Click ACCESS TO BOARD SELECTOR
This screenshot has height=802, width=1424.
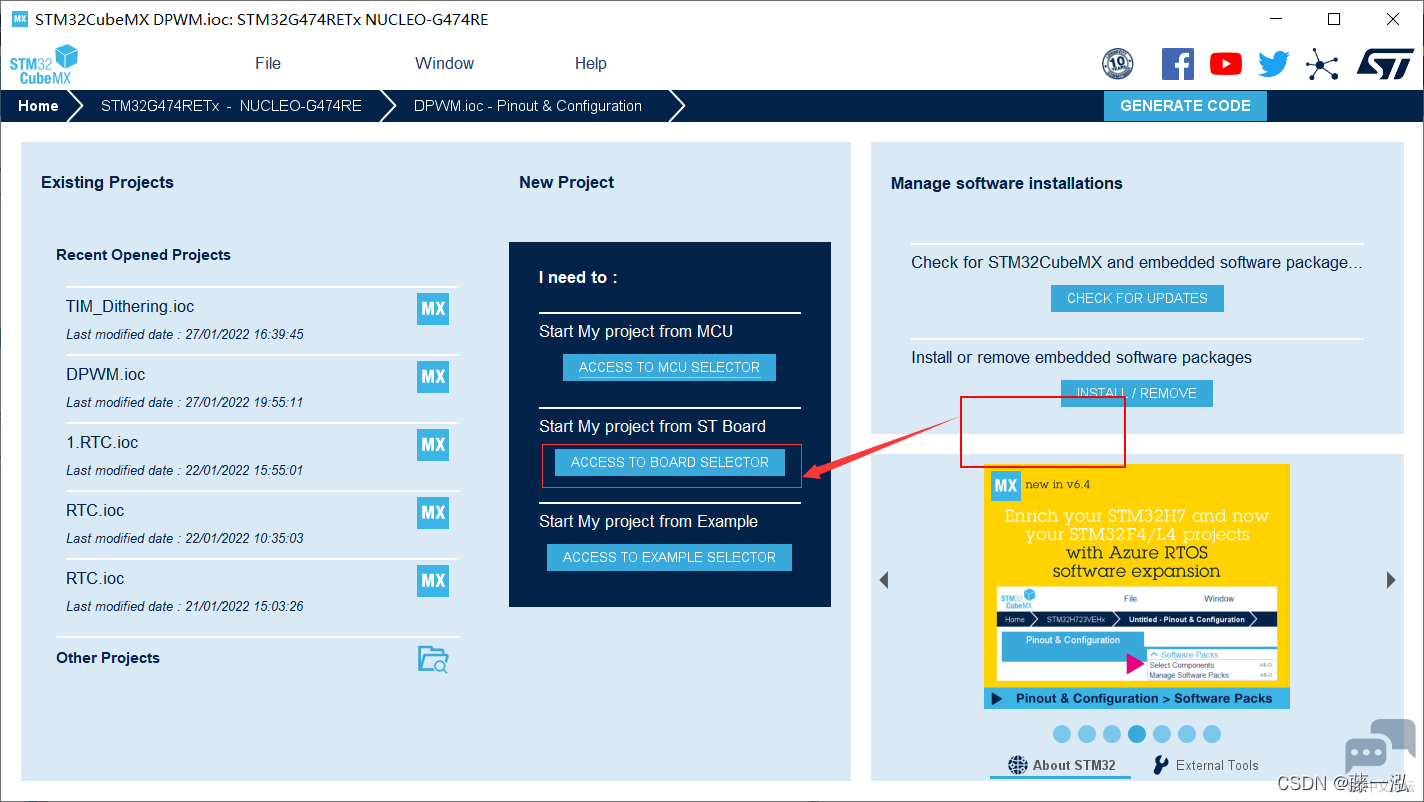pos(670,462)
